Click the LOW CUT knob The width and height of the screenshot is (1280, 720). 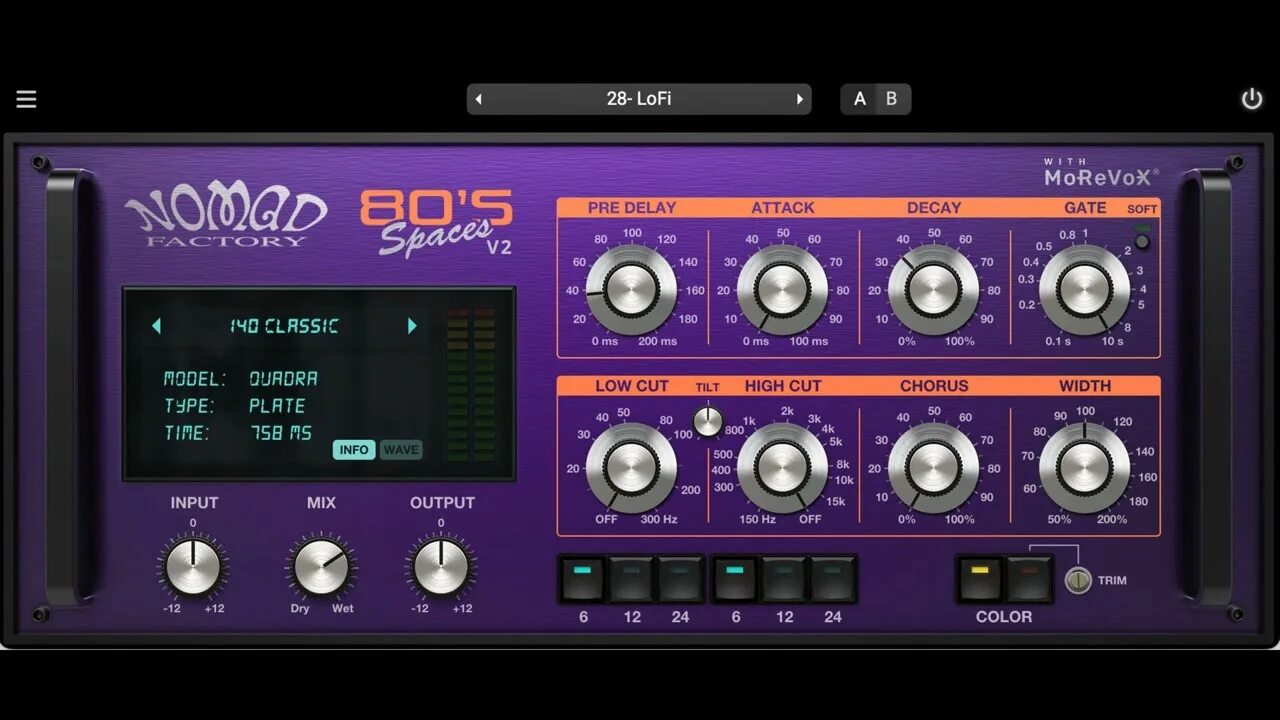point(631,468)
